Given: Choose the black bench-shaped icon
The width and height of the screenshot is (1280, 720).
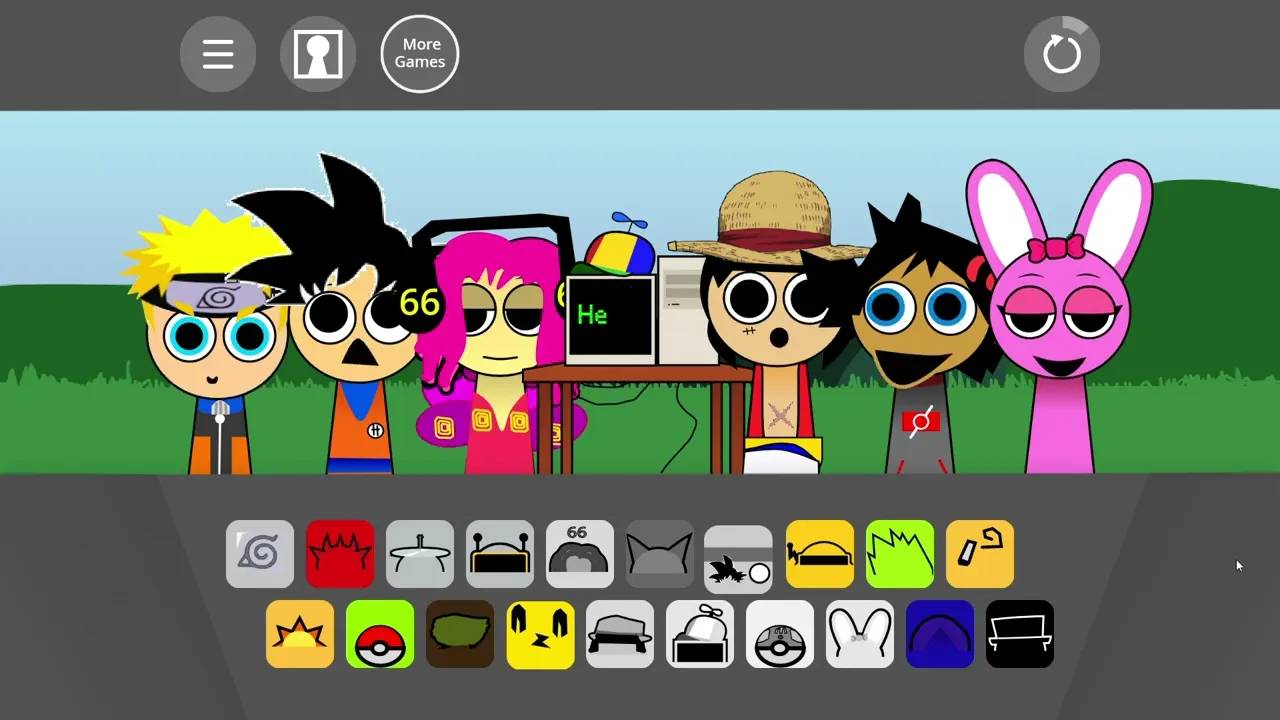Looking at the screenshot, I should (x=1020, y=634).
